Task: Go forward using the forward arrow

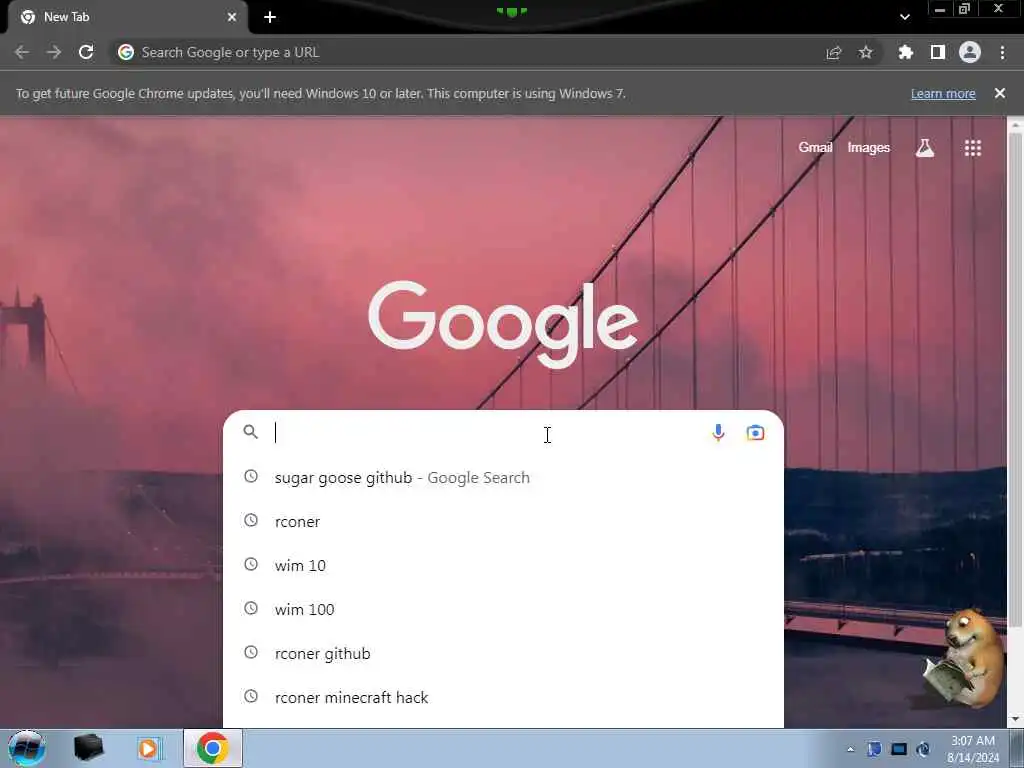Action: click(x=54, y=52)
